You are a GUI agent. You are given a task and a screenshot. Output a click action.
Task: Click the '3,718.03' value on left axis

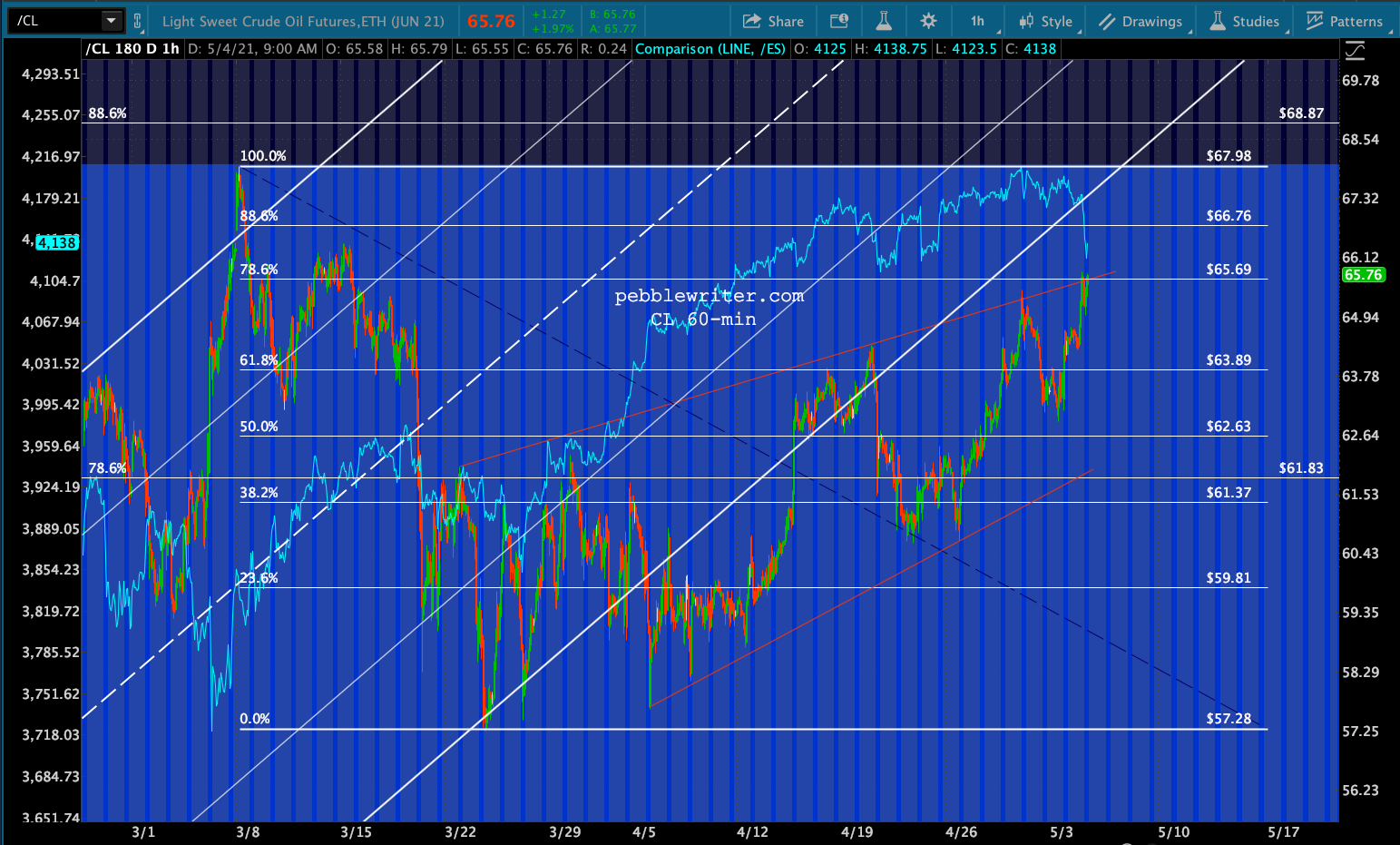[x=51, y=735]
